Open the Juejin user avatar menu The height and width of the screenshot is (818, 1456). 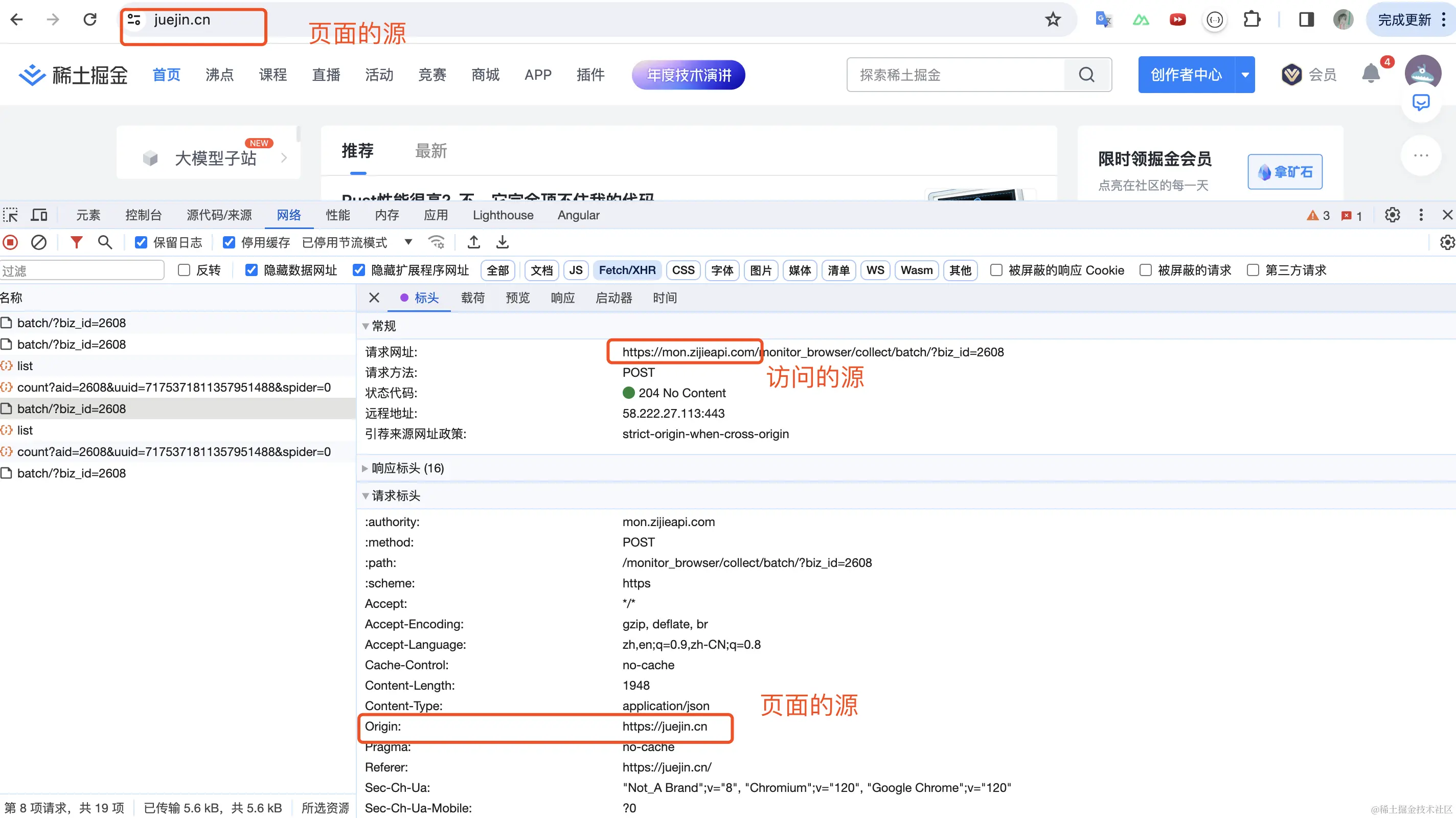coord(1422,74)
